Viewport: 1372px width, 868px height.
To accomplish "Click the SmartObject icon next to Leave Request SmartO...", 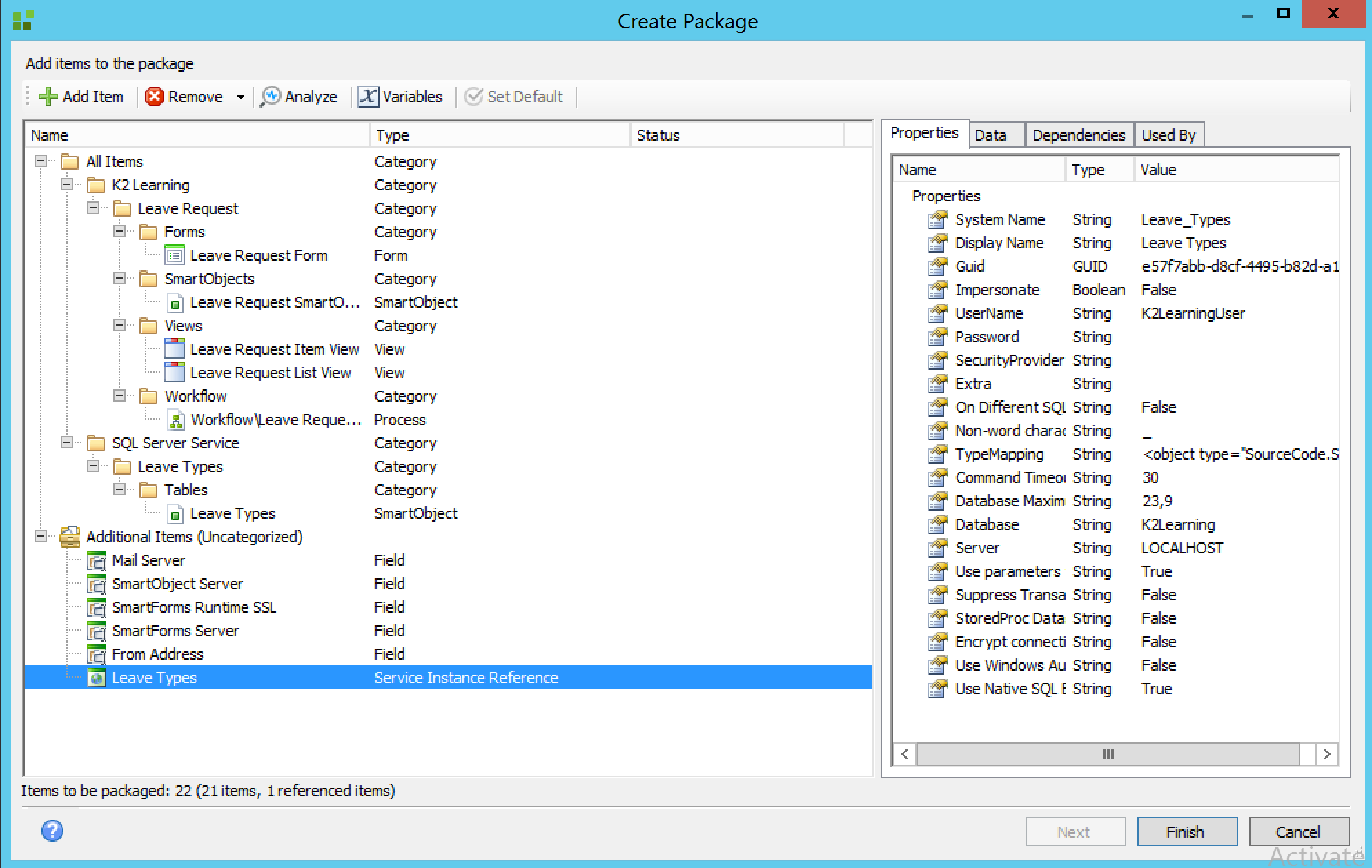I will pos(175,302).
